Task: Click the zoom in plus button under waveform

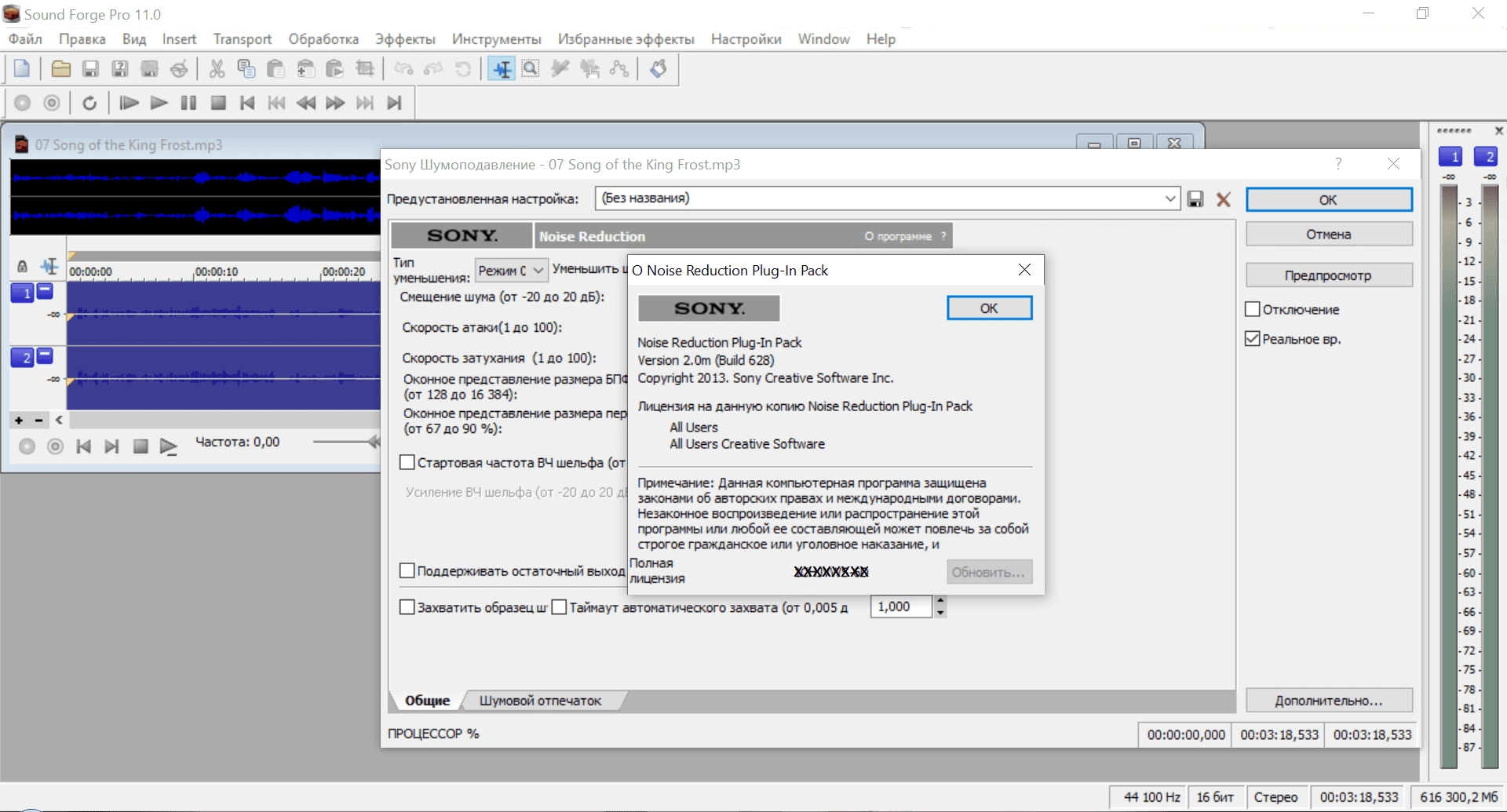Action: click(19, 421)
